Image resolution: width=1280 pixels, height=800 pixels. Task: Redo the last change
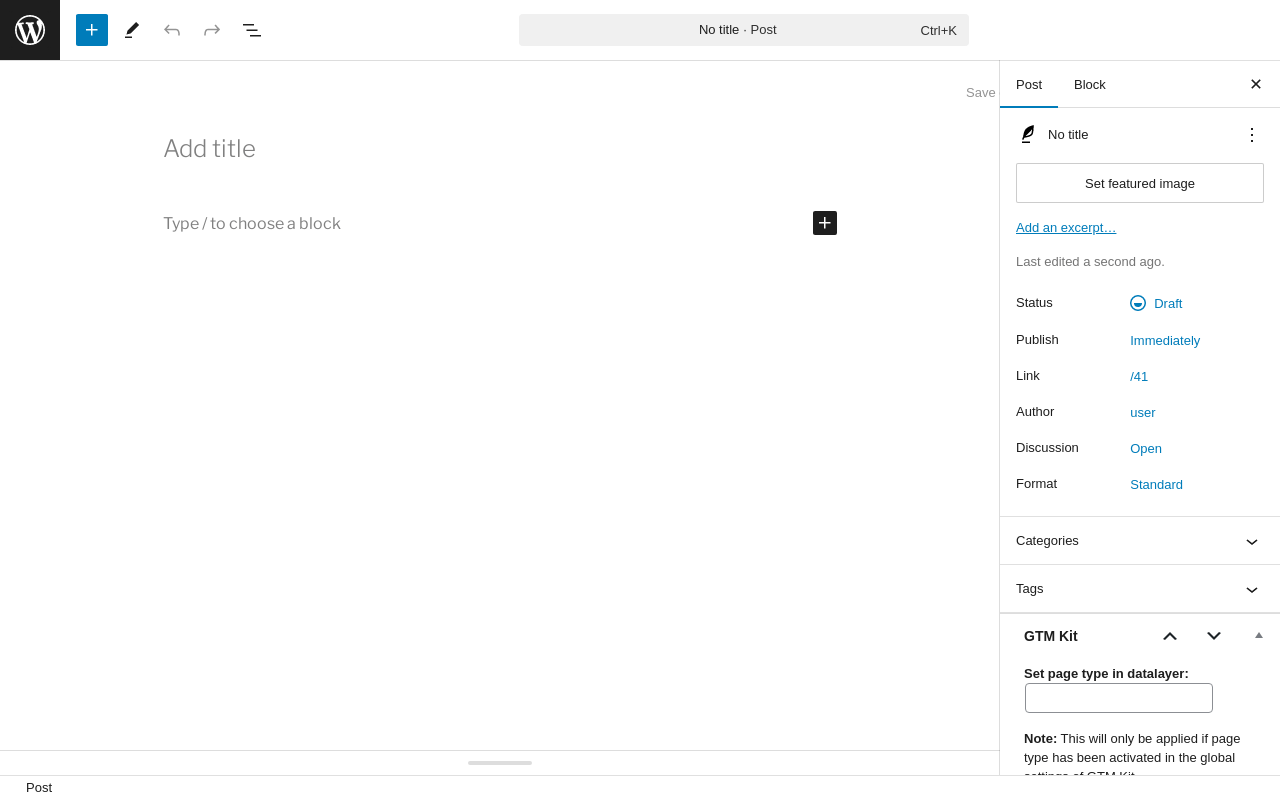[x=212, y=30]
